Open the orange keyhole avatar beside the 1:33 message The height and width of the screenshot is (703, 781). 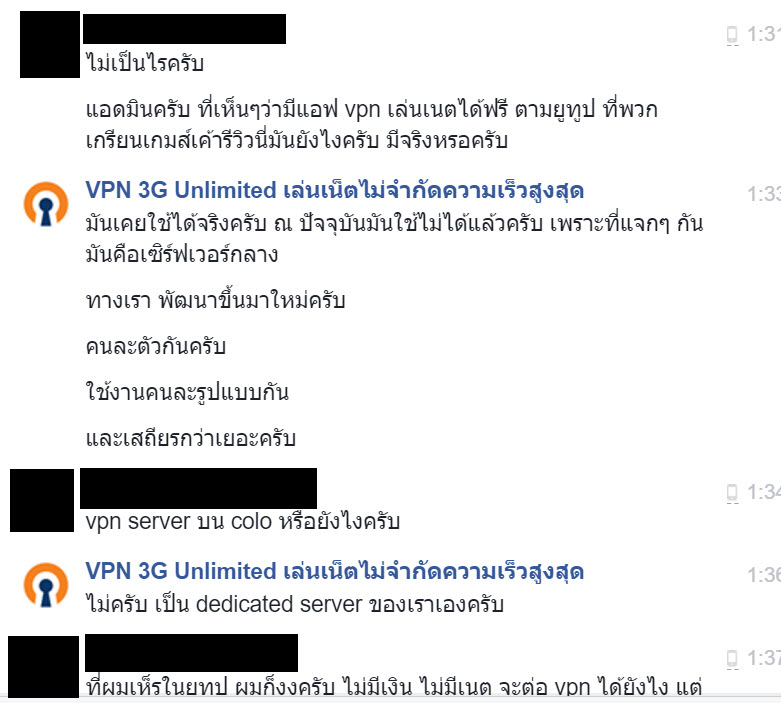click(46, 204)
